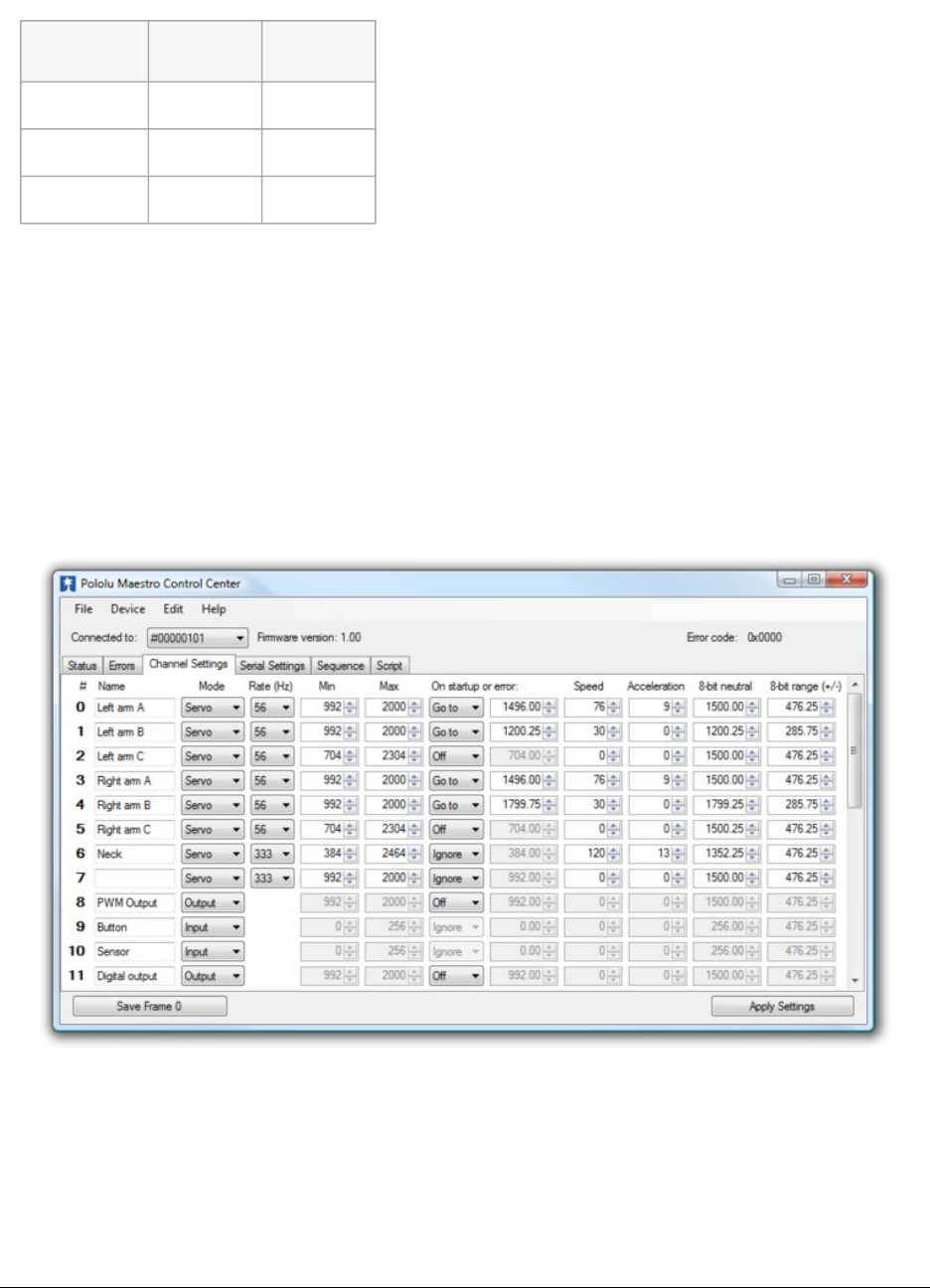
Task: Click the Apply Settings button
Action: pos(782,1006)
